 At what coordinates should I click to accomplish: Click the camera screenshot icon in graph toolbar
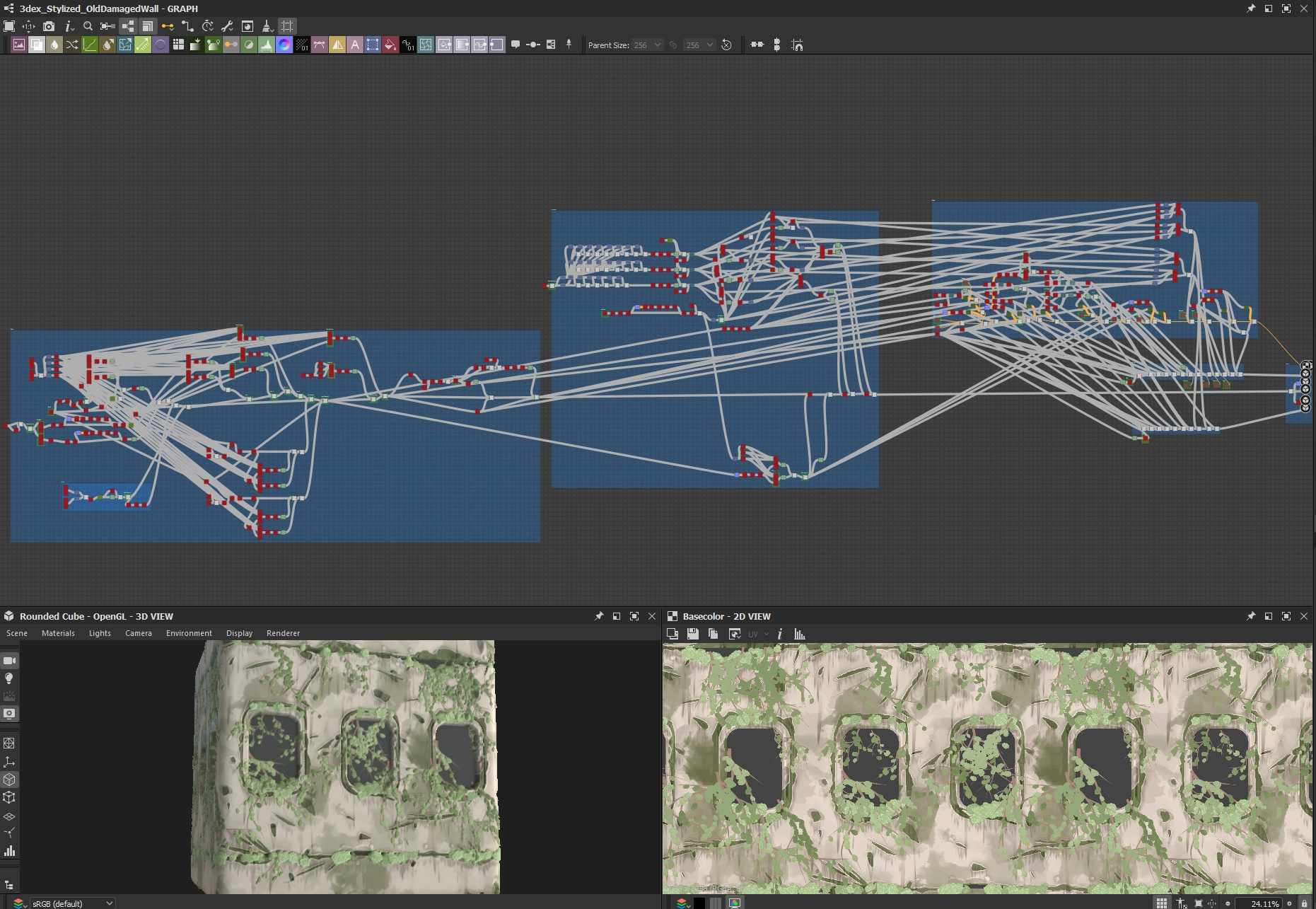pyautogui.click(x=49, y=26)
